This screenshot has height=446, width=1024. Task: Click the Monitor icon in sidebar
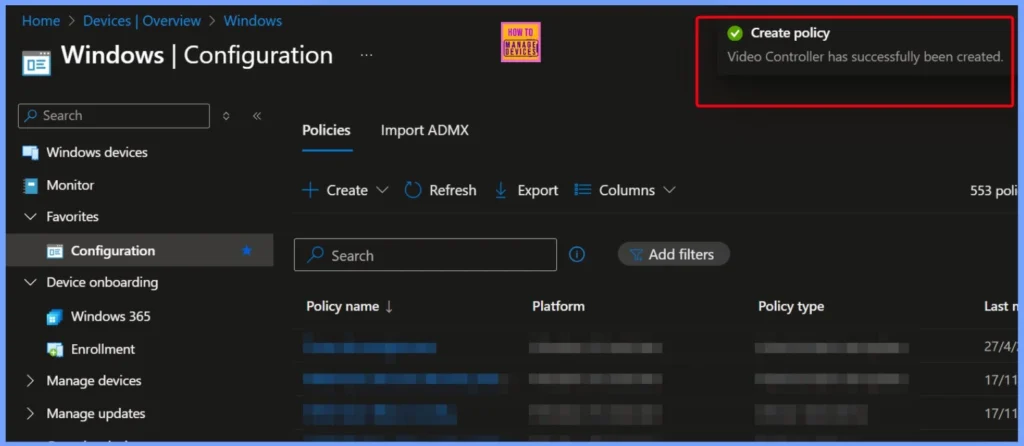click(x=31, y=185)
